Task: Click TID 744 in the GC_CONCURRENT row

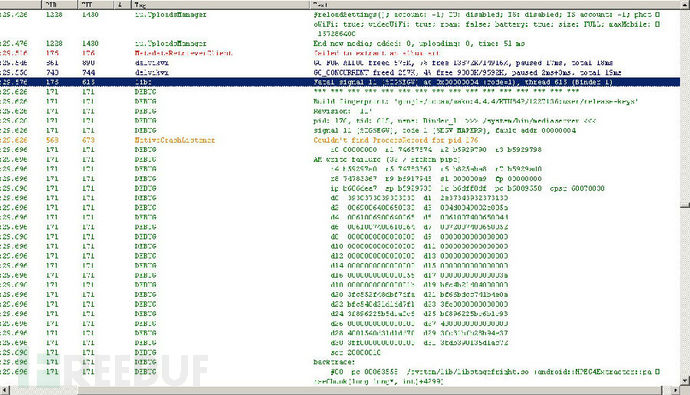Action: (x=88, y=72)
